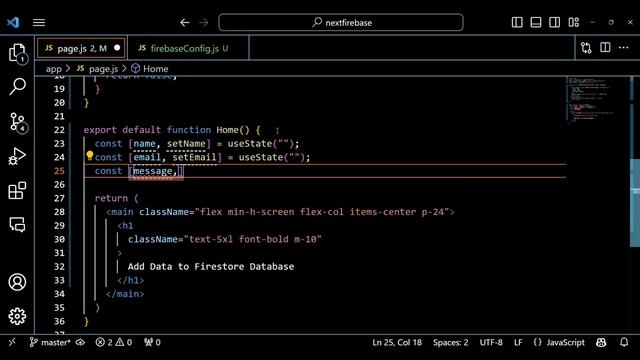Click the LF end-of-line indicator
The height and width of the screenshot is (360, 640).
click(x=518, y=342)
